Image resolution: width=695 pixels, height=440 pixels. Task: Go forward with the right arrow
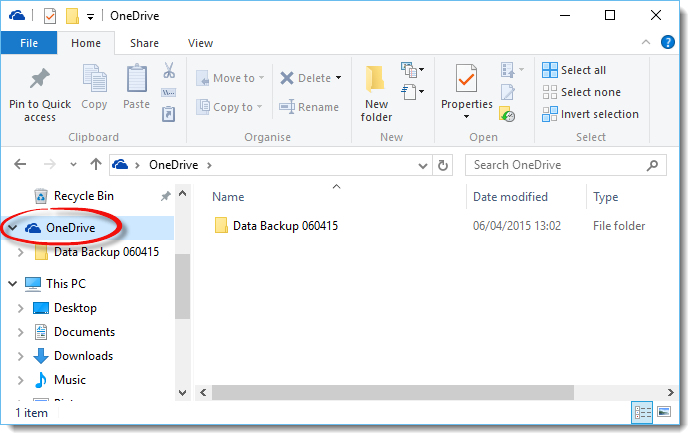point(50,165)
